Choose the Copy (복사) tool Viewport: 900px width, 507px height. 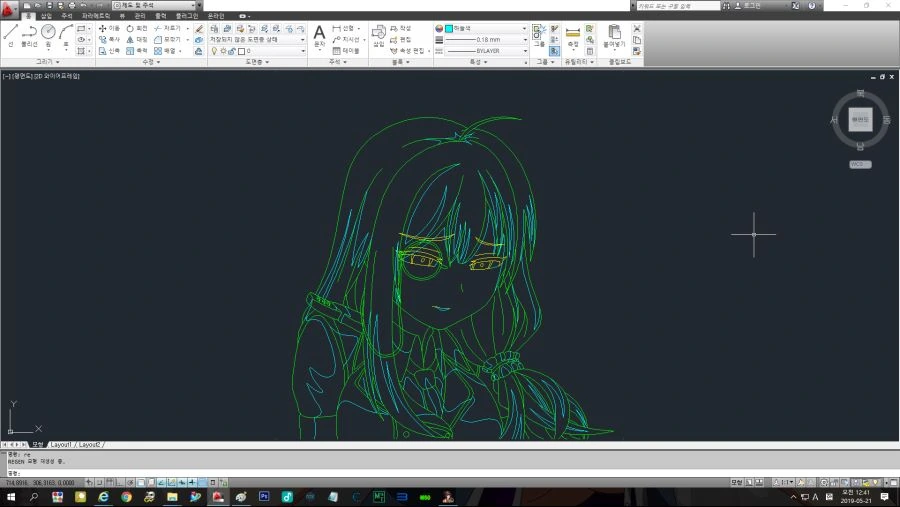[x=109, y=40]
